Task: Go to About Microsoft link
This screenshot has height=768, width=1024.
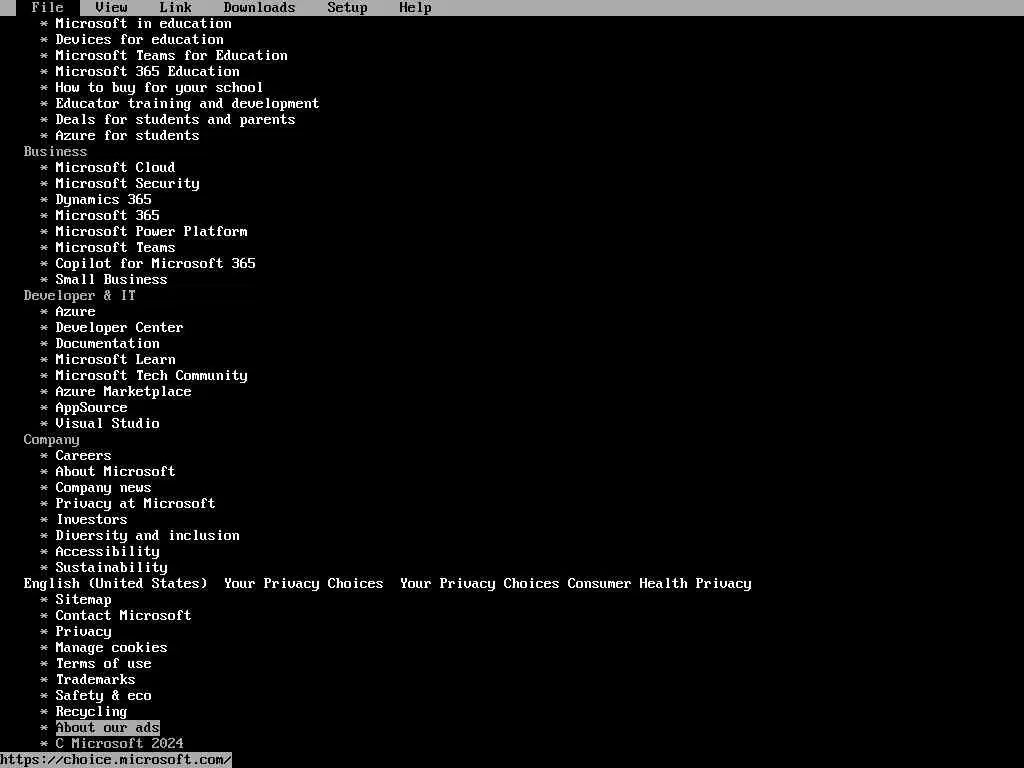Action: pos(116,472)
